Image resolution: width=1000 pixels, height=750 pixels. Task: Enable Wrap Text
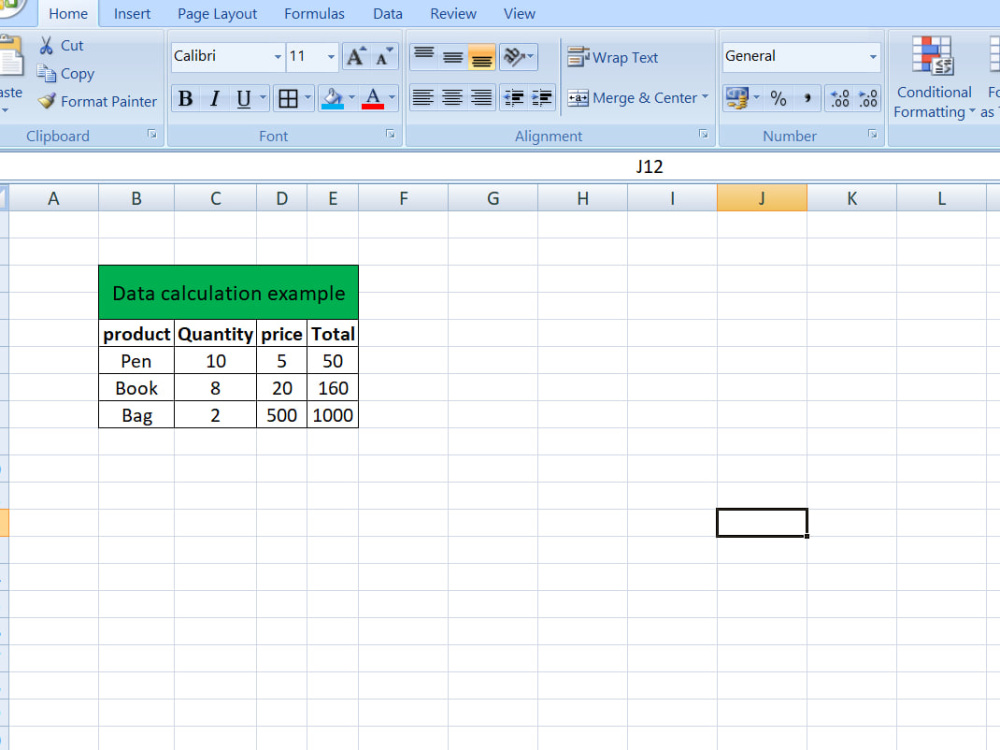point(613,57)
